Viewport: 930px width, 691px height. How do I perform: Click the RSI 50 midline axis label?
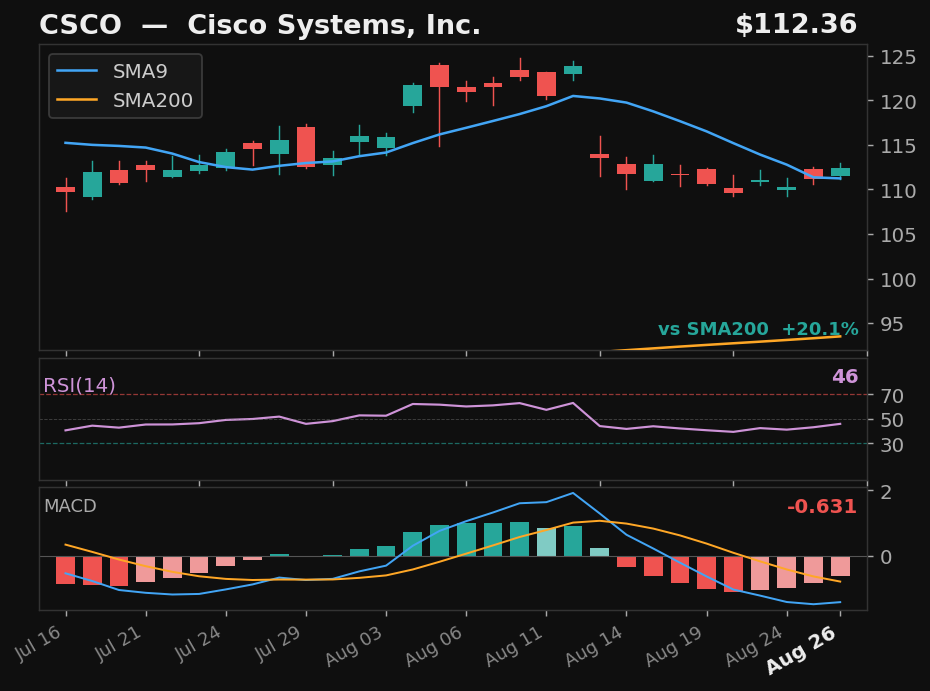coord(892,421)
